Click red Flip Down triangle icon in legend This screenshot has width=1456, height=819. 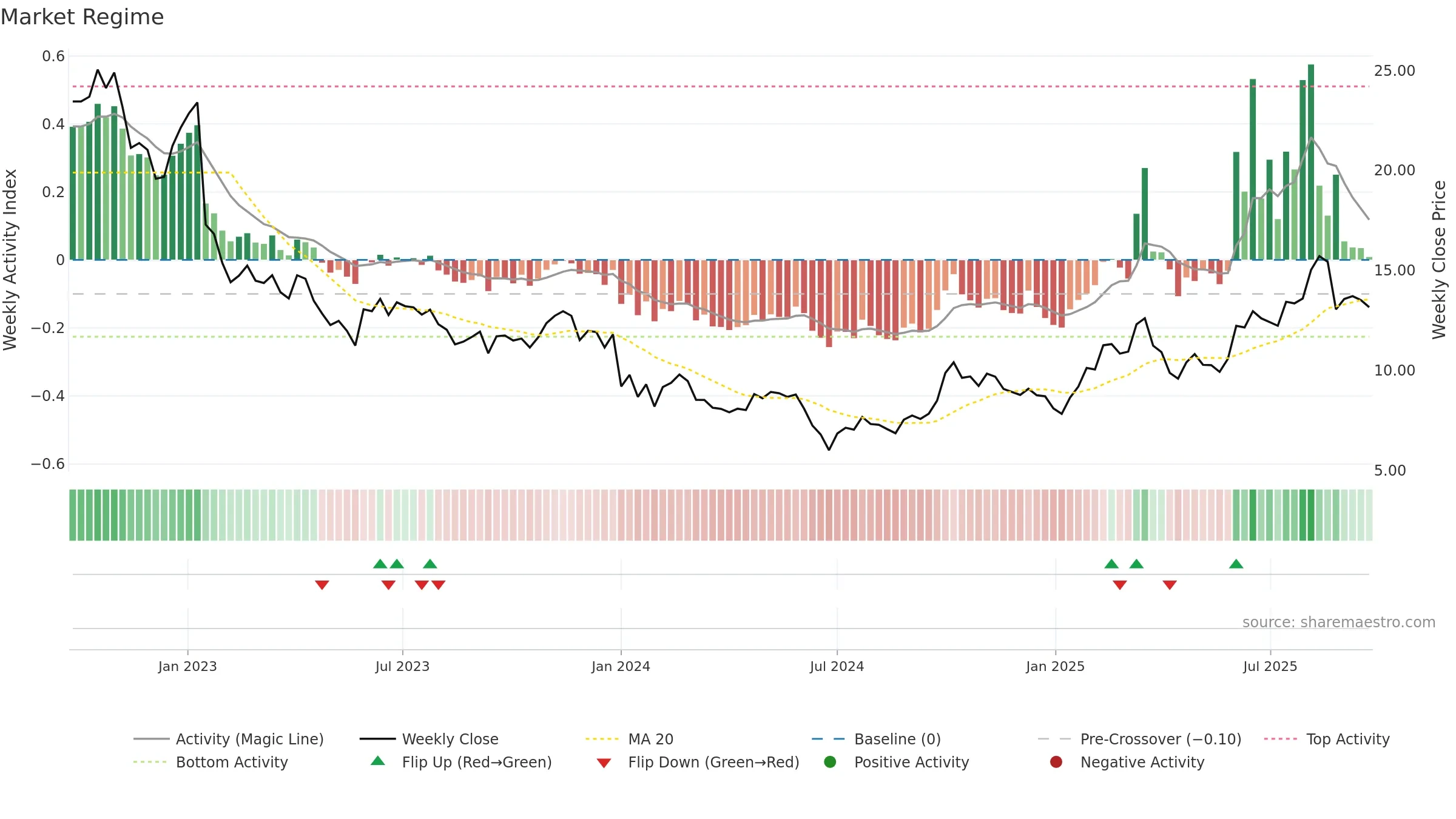point(604,763)
